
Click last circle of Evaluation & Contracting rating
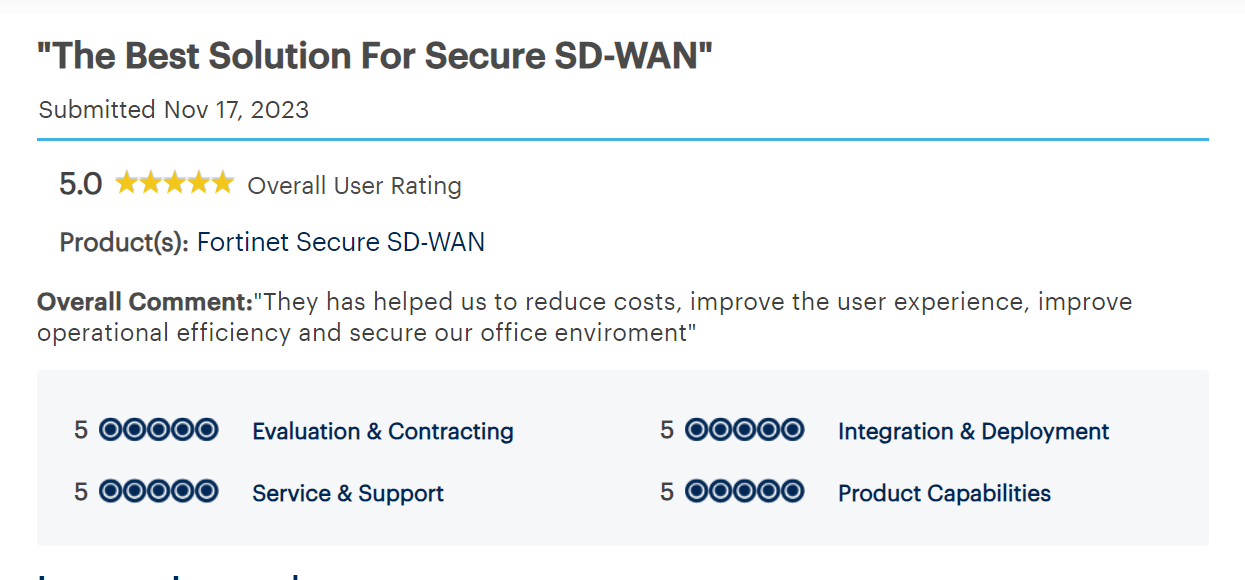(x=207, y=430)
